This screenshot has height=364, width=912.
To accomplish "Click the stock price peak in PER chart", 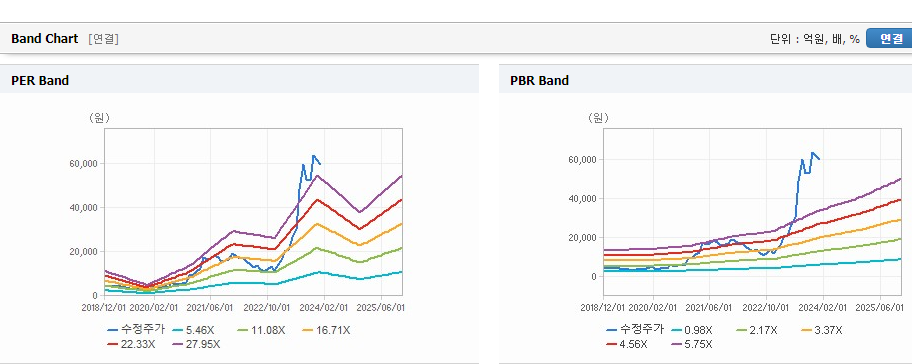I will 314,155.
